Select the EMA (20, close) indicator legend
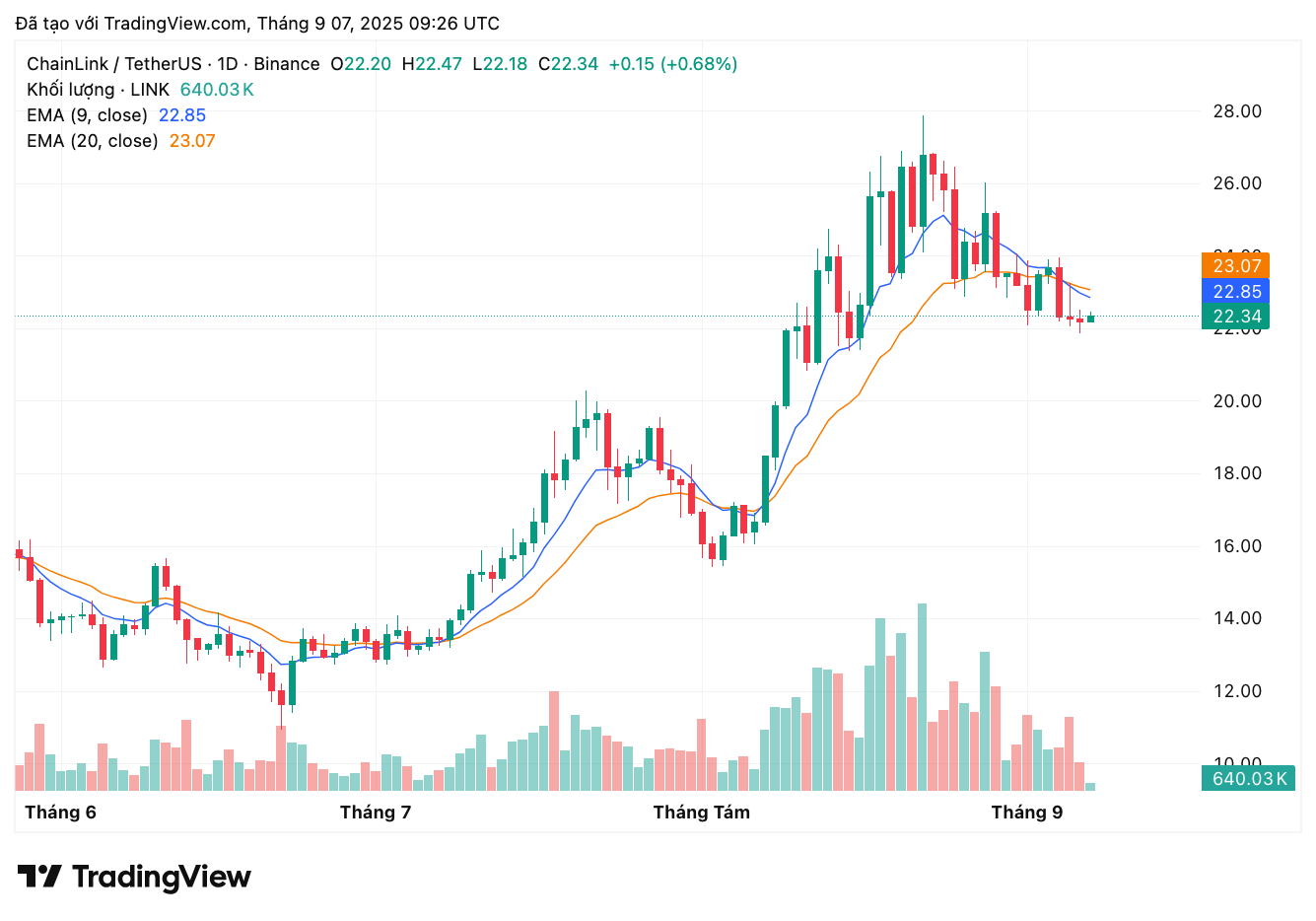Viewport: 1316px width, 921px height. tap(92, 141)
